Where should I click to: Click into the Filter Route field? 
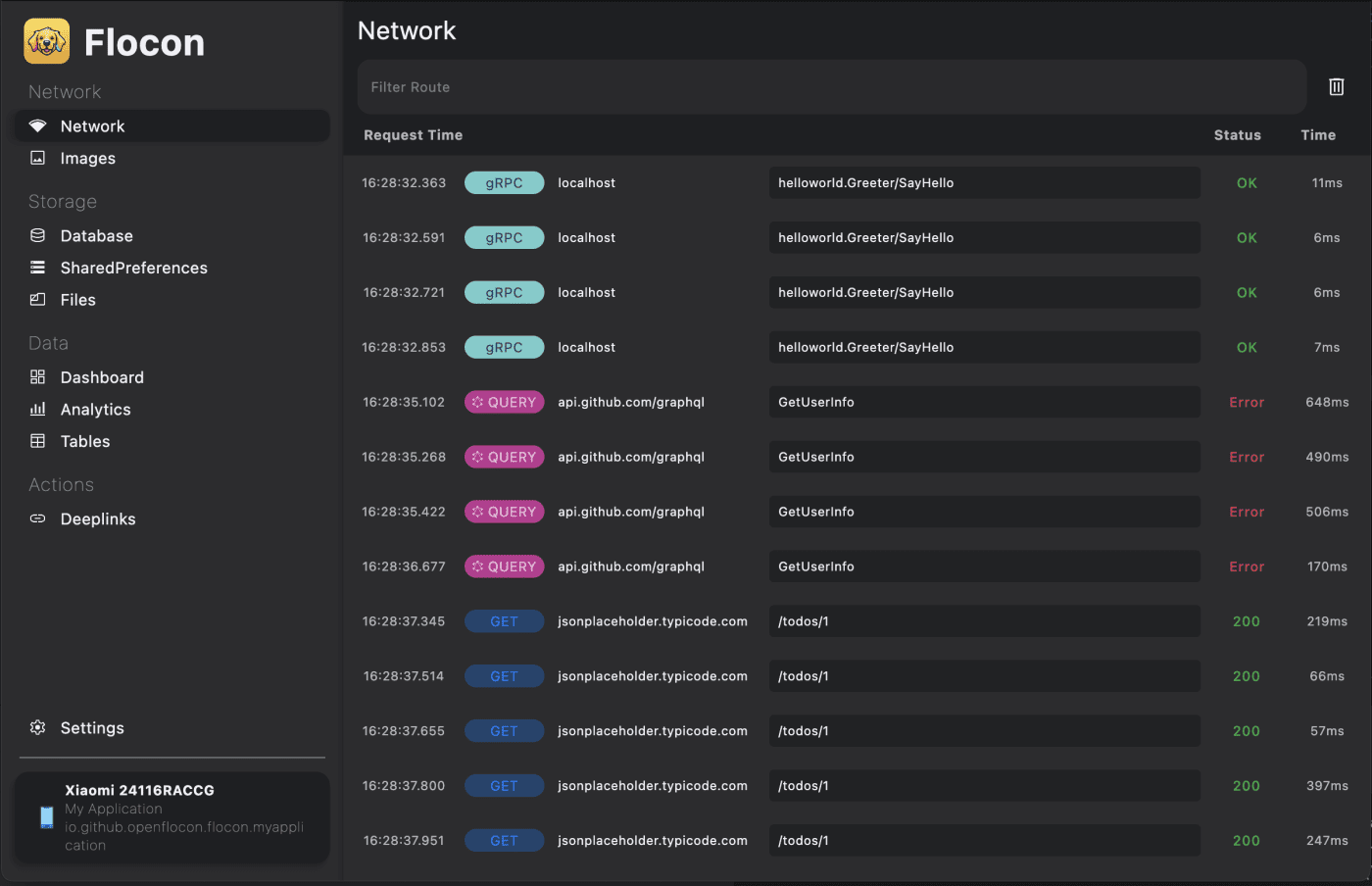click(x=831, y=87)
